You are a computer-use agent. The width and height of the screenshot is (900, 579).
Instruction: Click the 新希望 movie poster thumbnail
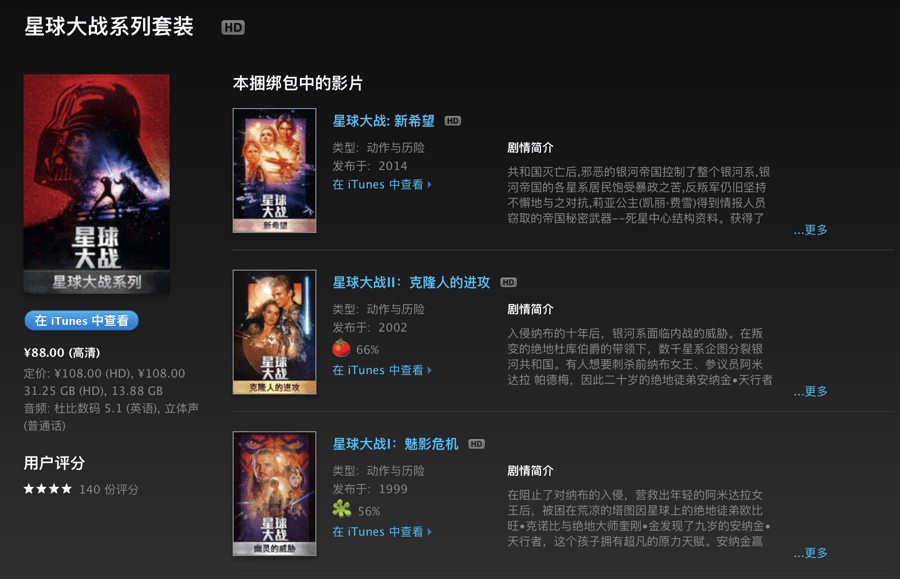[x=274, y=170]
